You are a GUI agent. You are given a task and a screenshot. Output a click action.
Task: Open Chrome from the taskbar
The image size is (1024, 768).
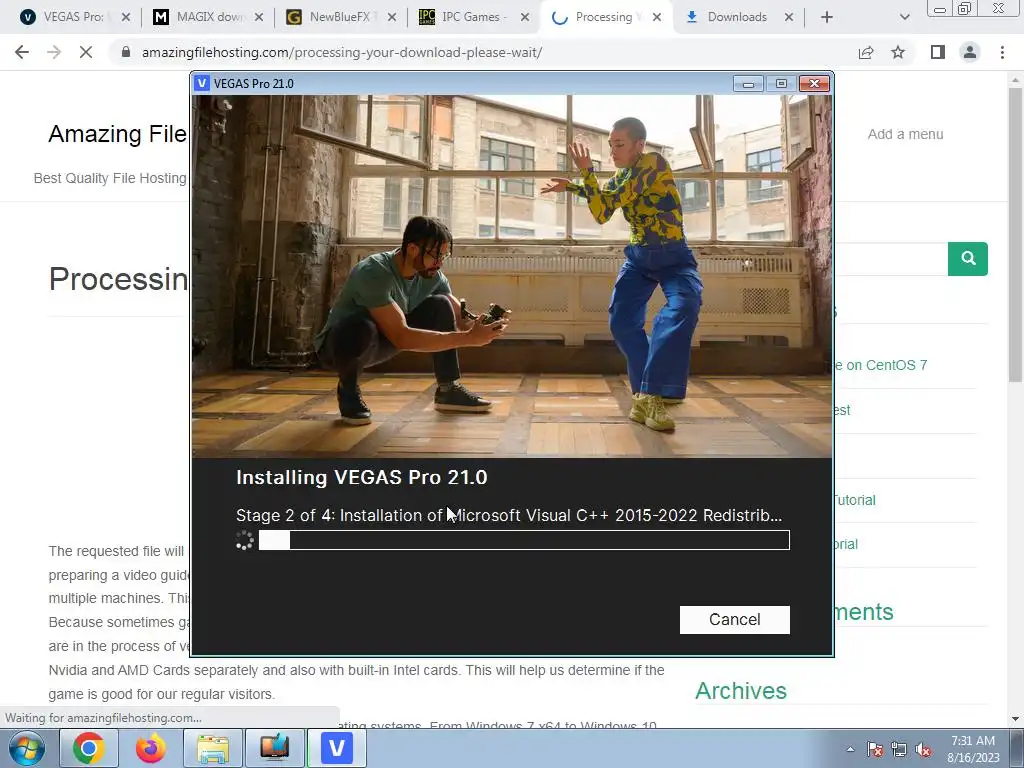pos(89,748)
